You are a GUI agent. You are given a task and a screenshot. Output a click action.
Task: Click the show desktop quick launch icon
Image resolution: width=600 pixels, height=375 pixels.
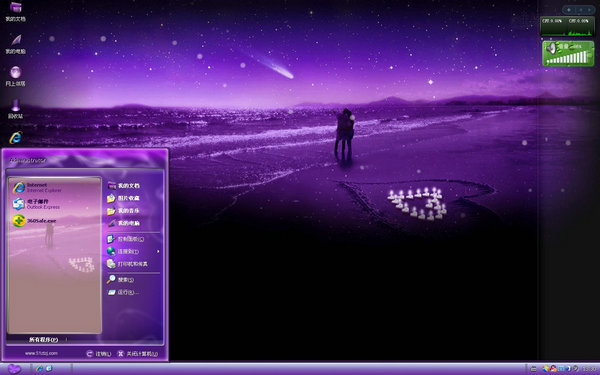tap(49, 368)
